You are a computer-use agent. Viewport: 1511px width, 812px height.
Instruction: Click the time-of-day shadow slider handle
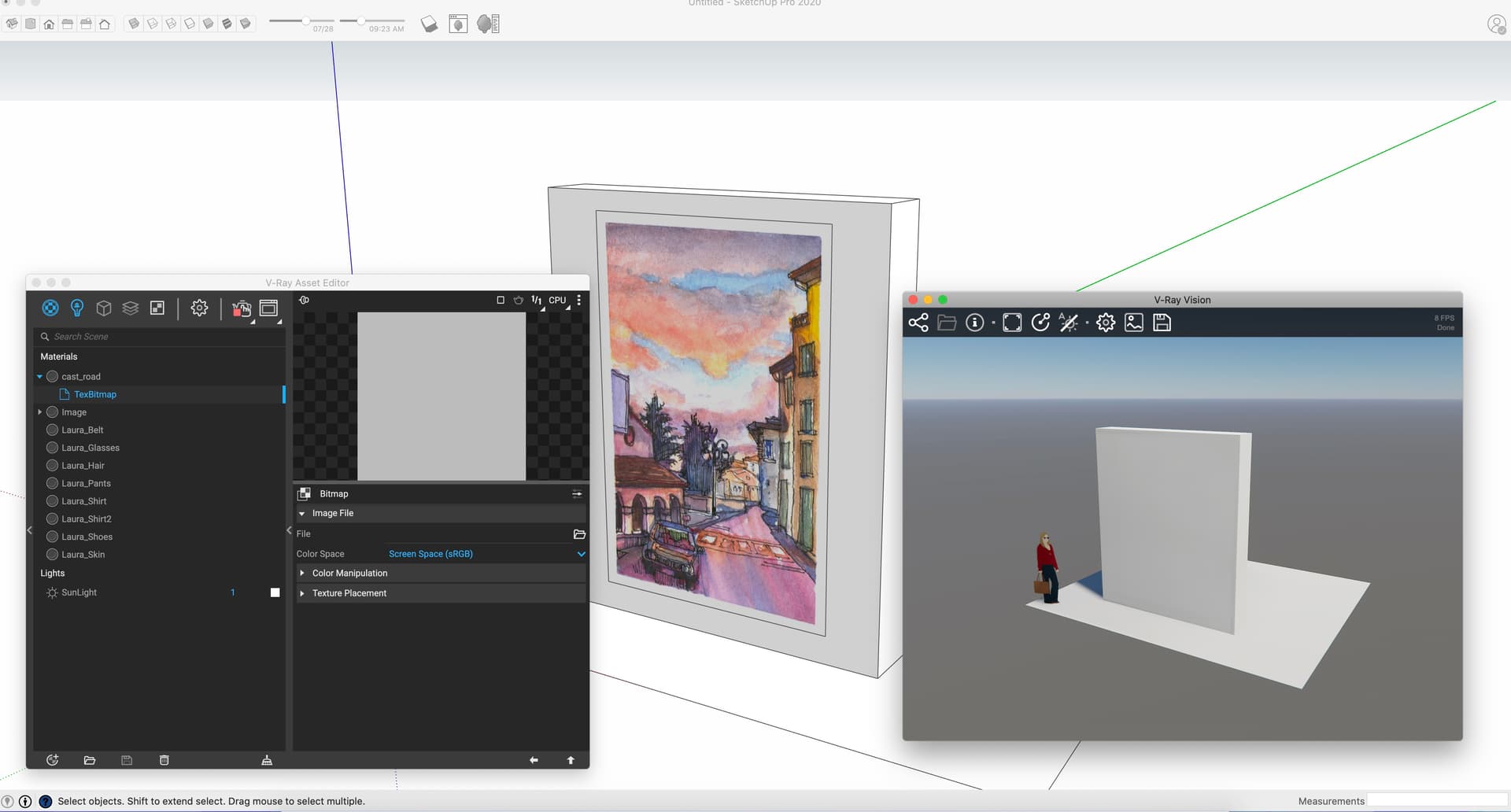tap(361, 21)
